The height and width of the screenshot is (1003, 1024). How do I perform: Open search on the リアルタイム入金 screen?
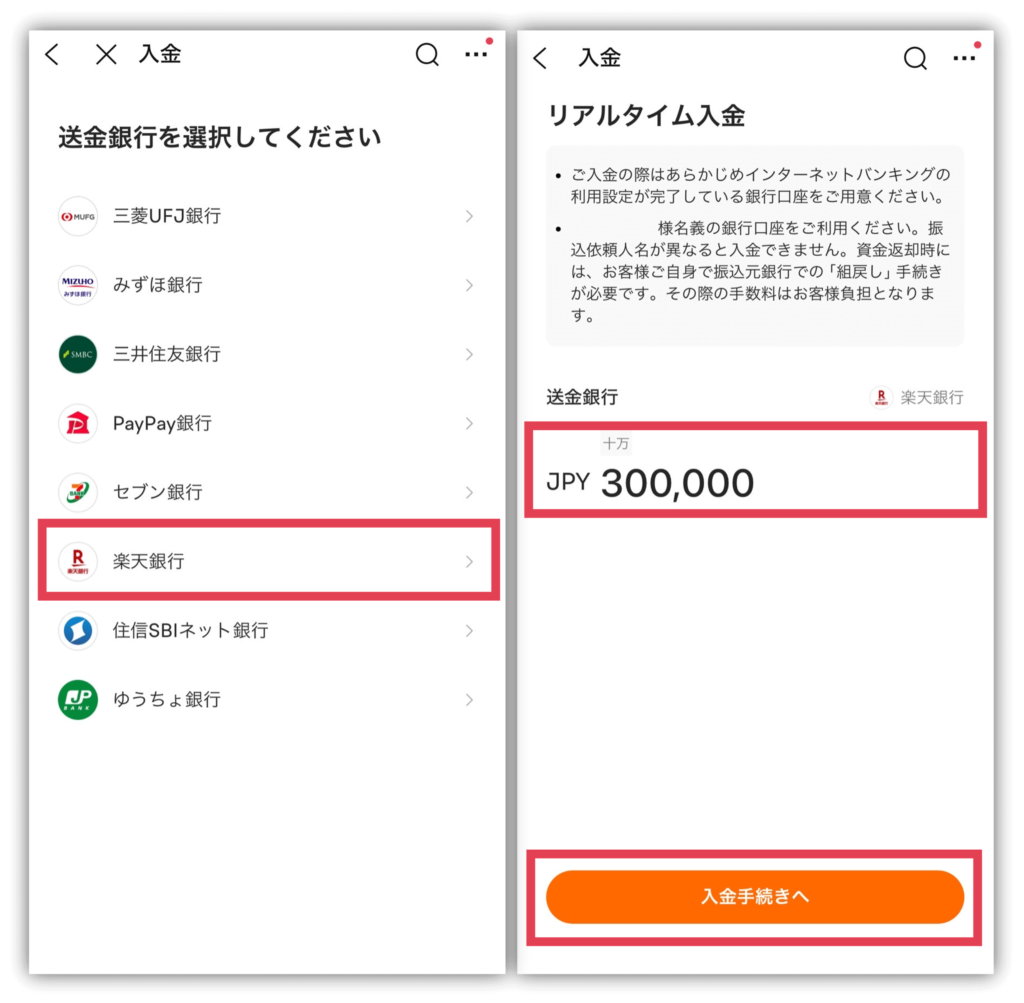(x=915, y=59)
